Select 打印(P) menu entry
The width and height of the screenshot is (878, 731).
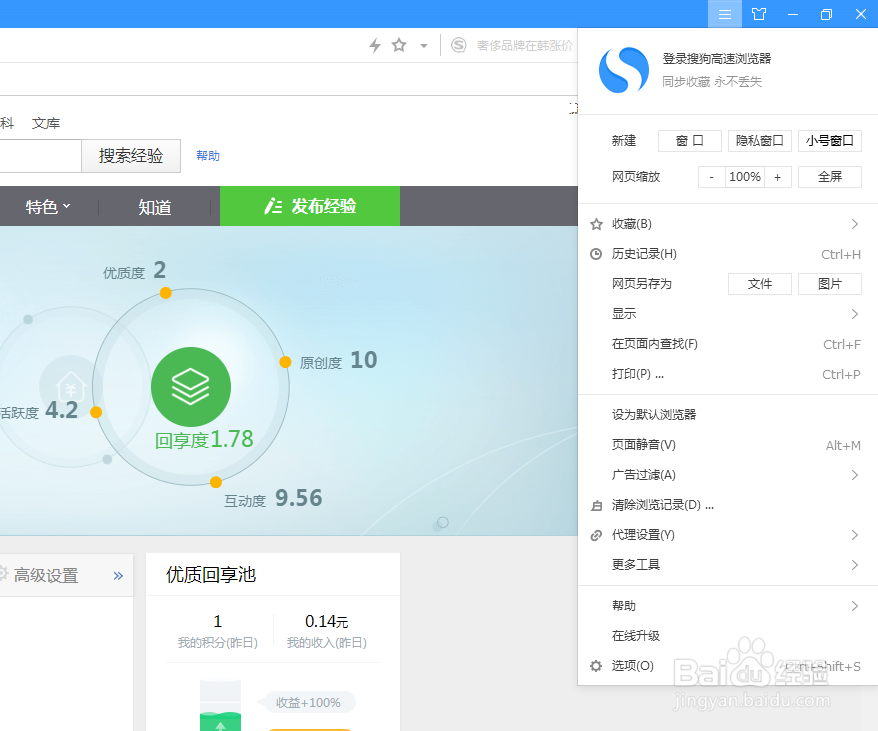727,374
